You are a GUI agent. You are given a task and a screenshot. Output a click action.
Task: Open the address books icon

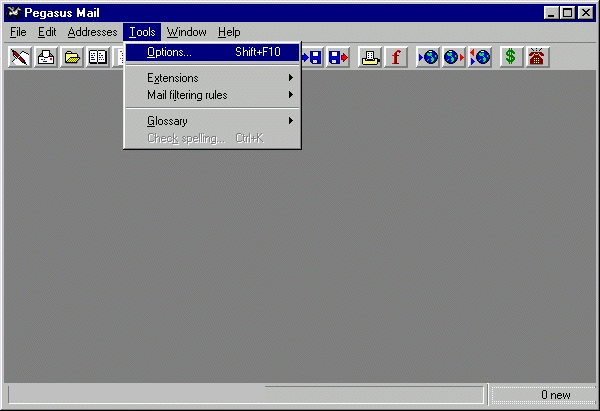pyautogui.click(x=98, y=57)
